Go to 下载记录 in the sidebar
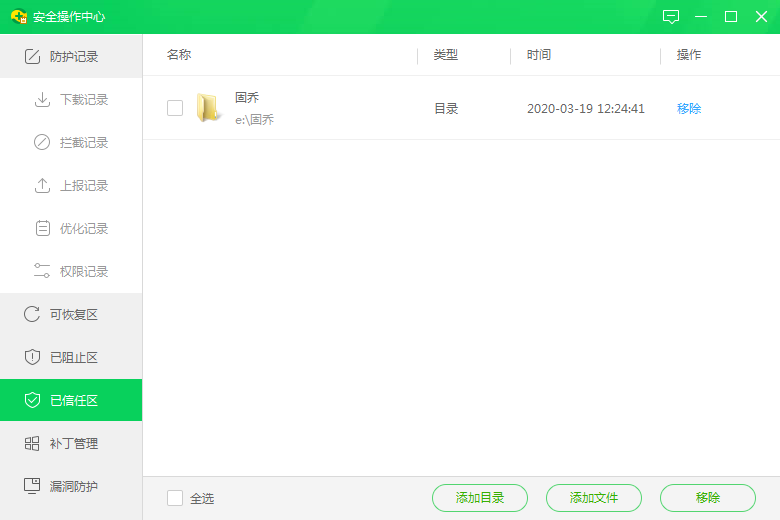Viewport: 780px width, 520px height. click(x=71, y=100)
